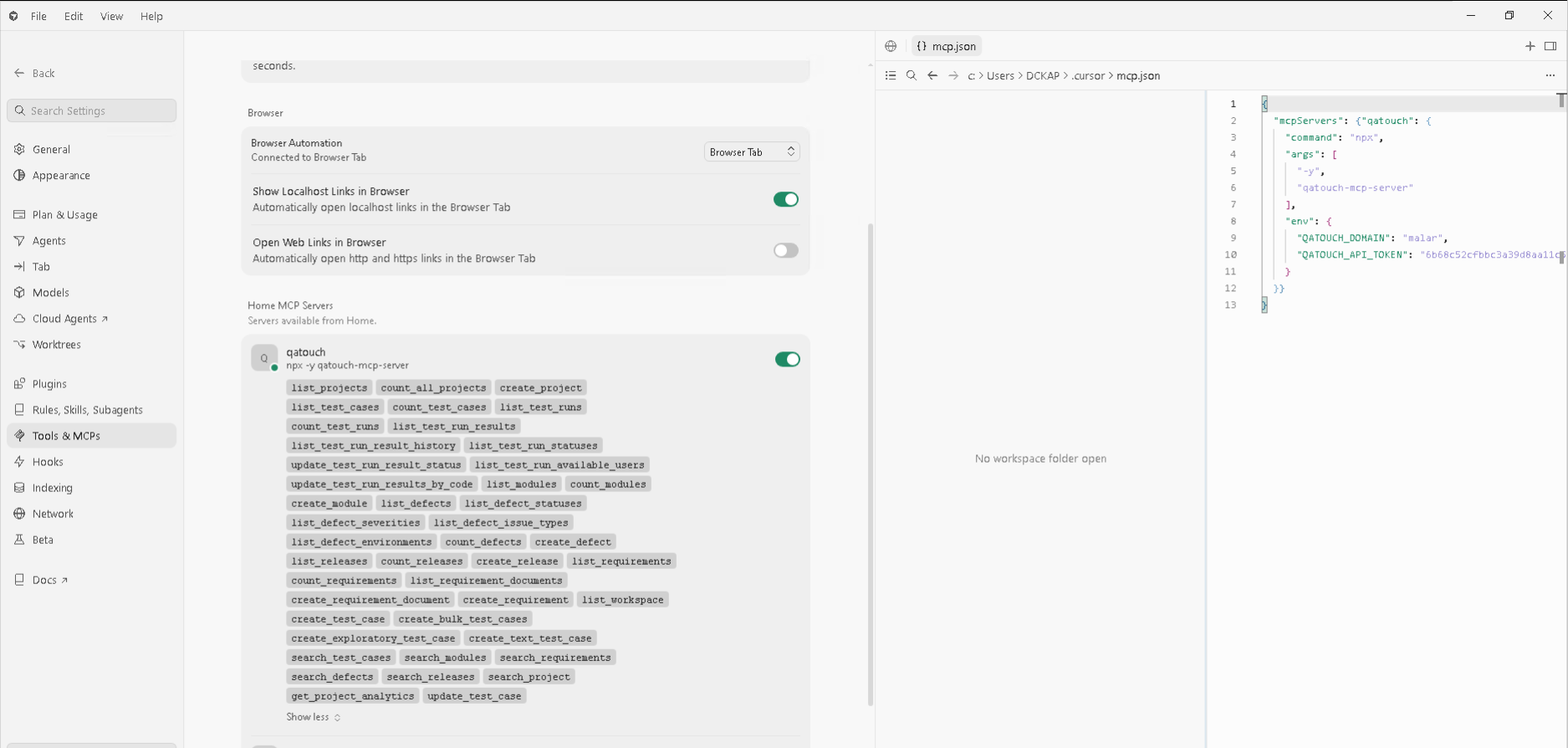Click the update_test_case tool chip
This screenshot has height=748, width=1568.
coord(474,695)
